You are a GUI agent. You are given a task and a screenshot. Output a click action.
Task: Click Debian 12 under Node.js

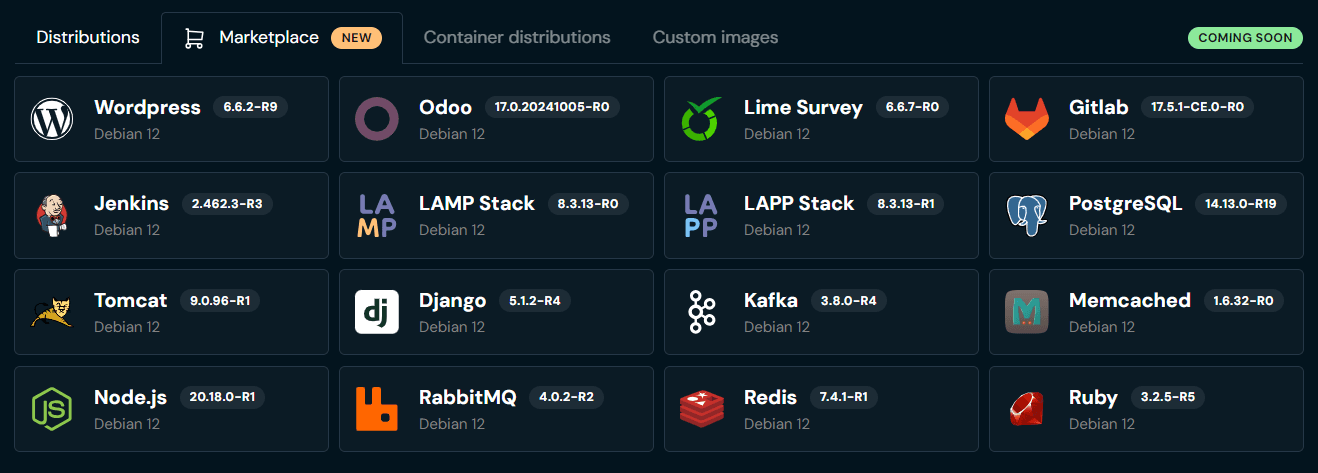point(127,423)
